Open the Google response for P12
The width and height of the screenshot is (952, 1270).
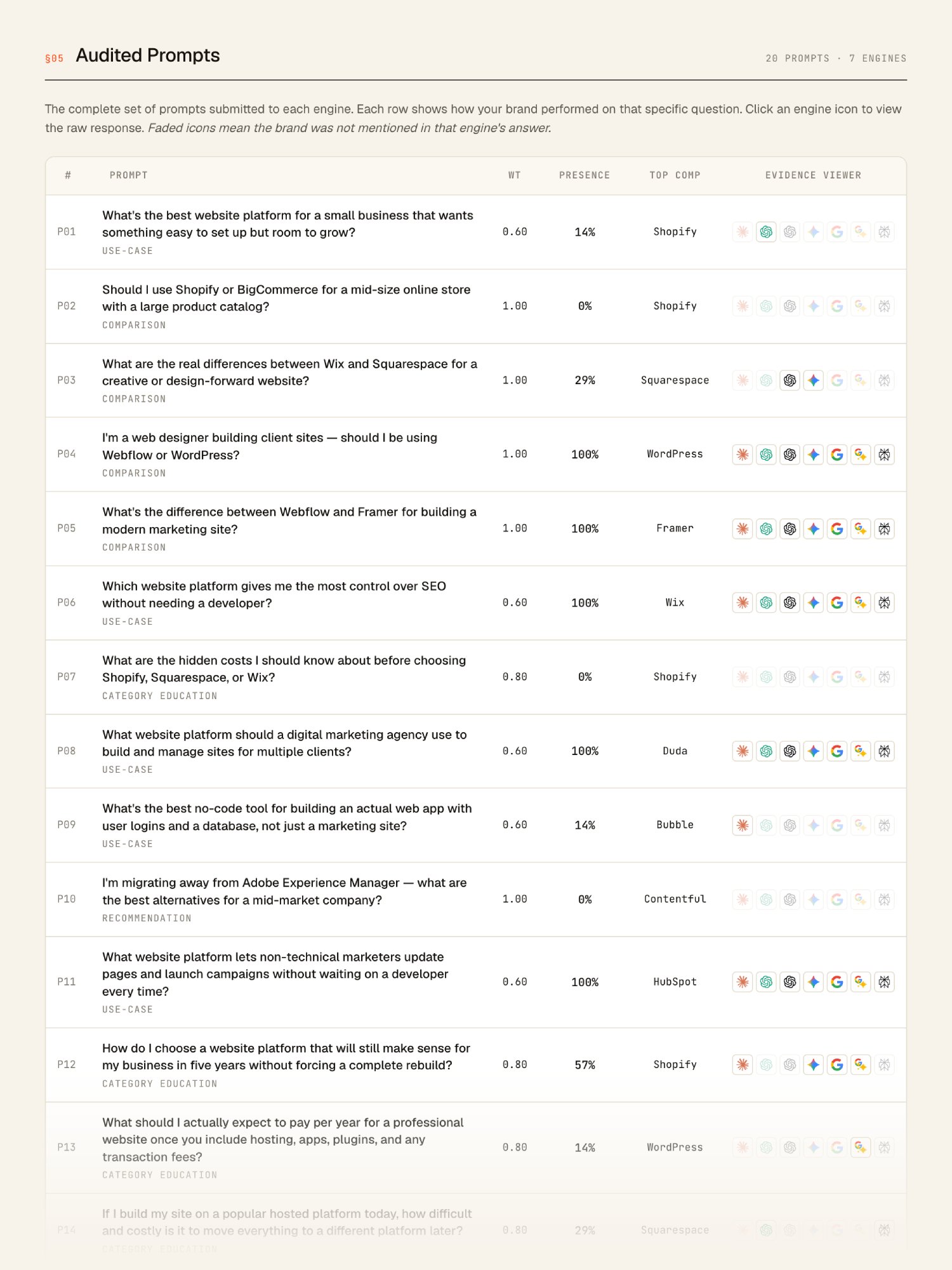[837, 1064]
